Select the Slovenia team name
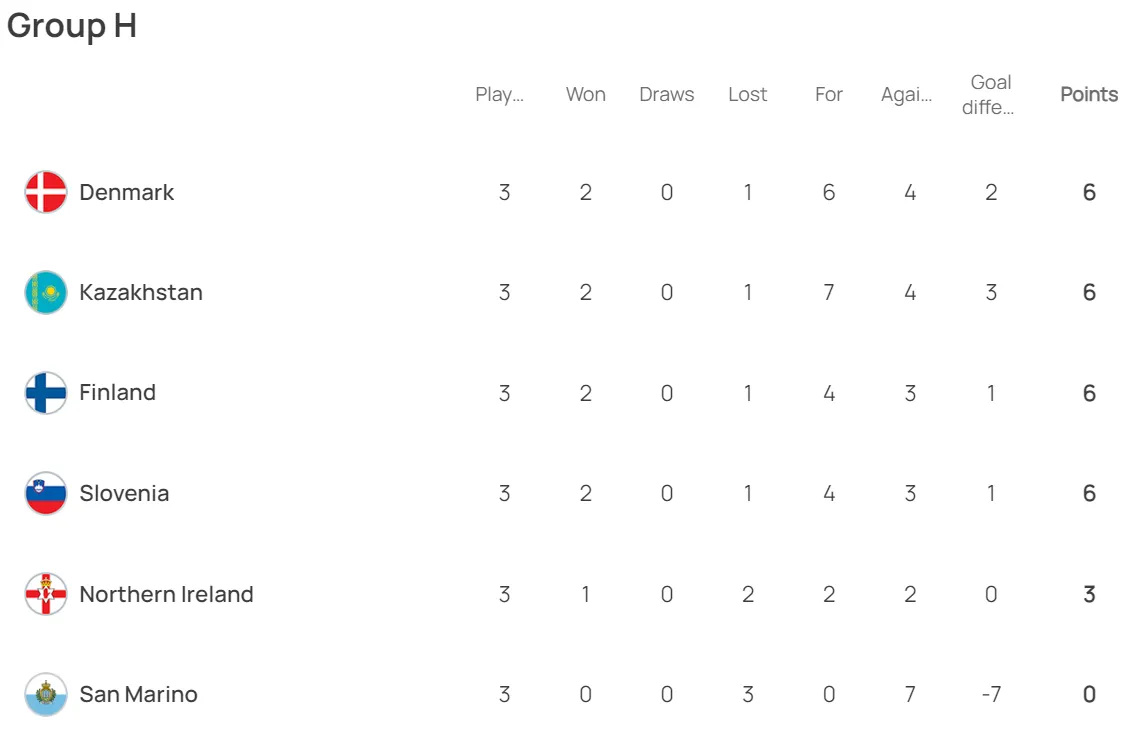Image resolution: width=1133 pixels, height=731 pixels. pyautogui.click(x=124, y=493)
